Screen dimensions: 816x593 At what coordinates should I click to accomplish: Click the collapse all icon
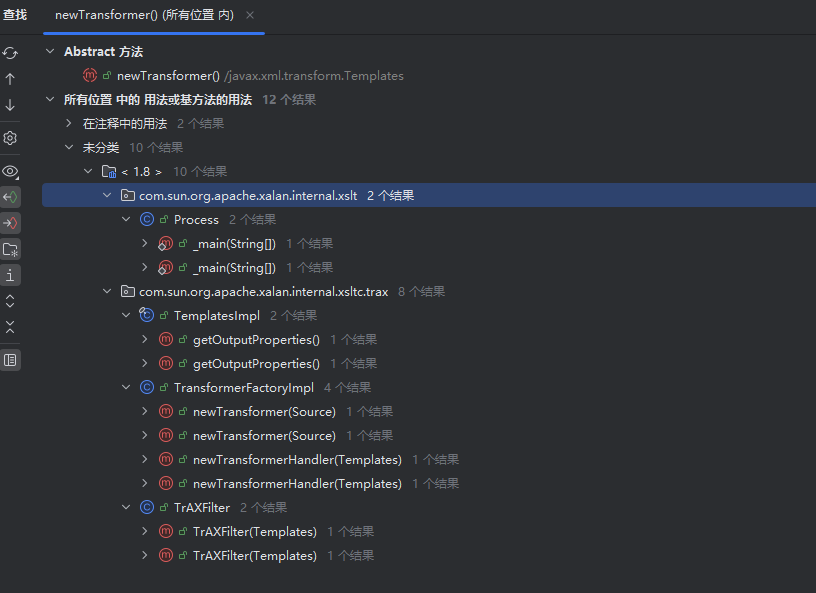point(10,326)
